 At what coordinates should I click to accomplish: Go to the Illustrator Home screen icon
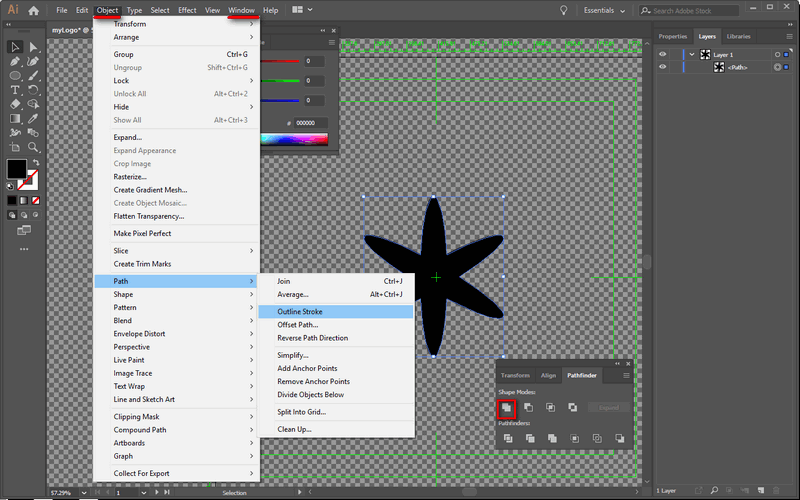pos(33,10)
